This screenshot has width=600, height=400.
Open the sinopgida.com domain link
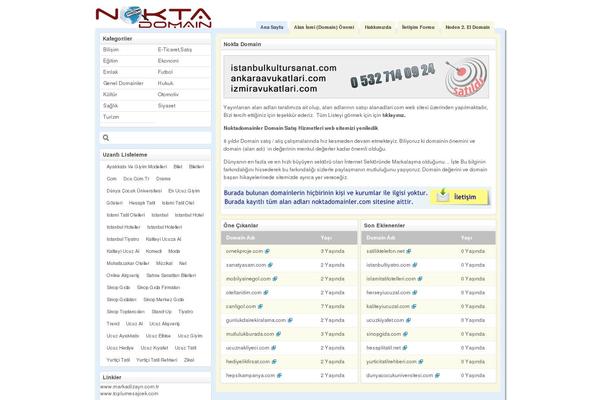[x=383, y=334]
